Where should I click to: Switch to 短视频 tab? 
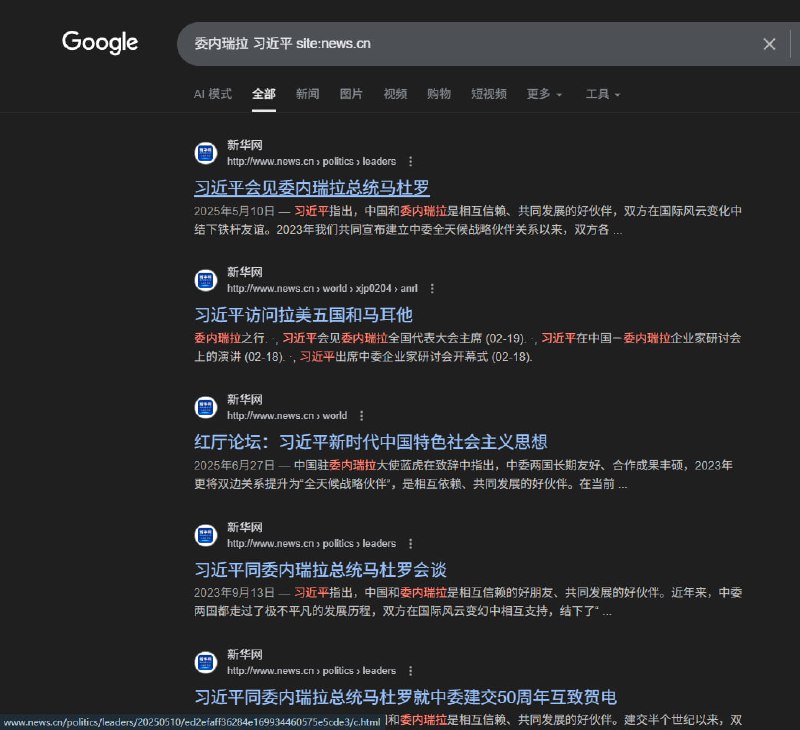(489, 94)
